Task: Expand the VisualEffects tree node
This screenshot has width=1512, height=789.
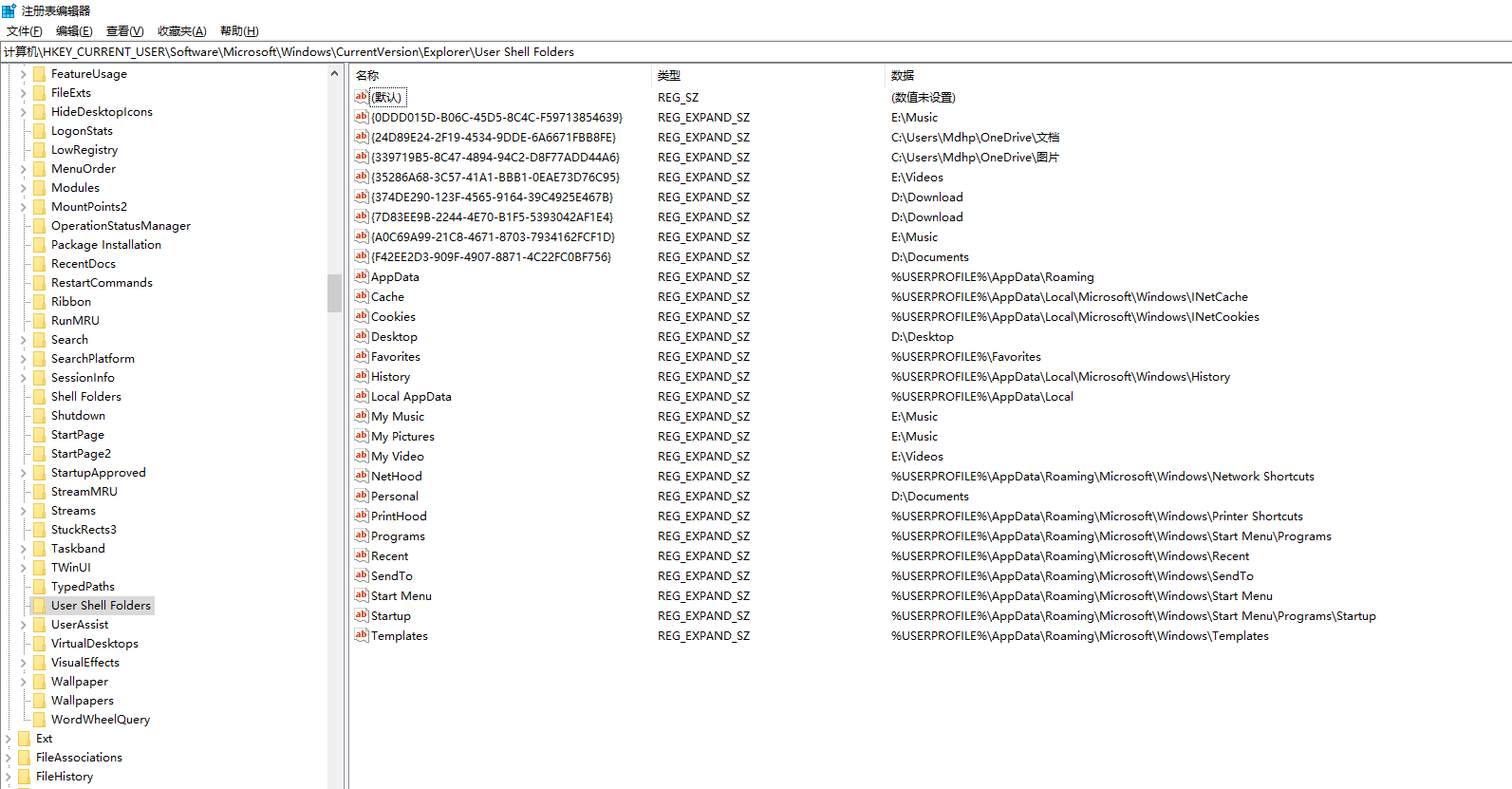Action: (x=23, y=662)
